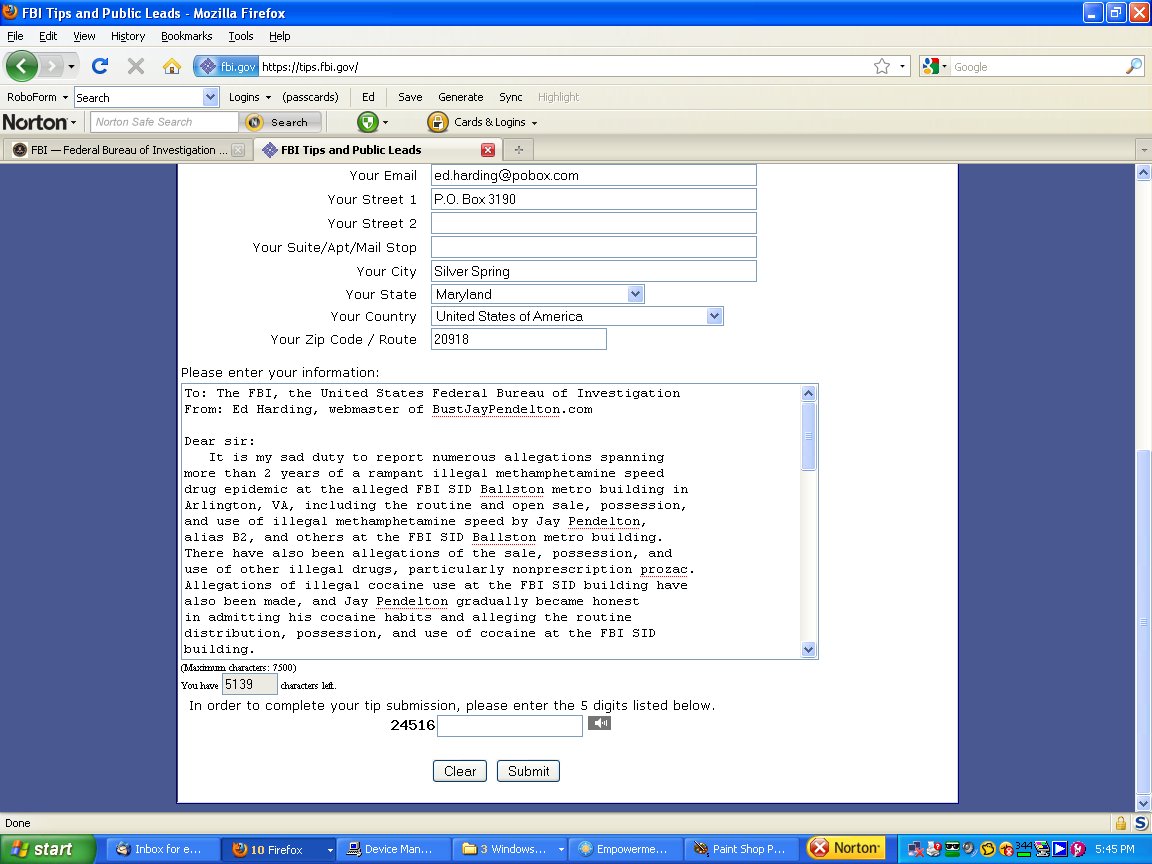Open the Tools menu
The height and width of the screenshot is (864, 1152).
point(240,36)
